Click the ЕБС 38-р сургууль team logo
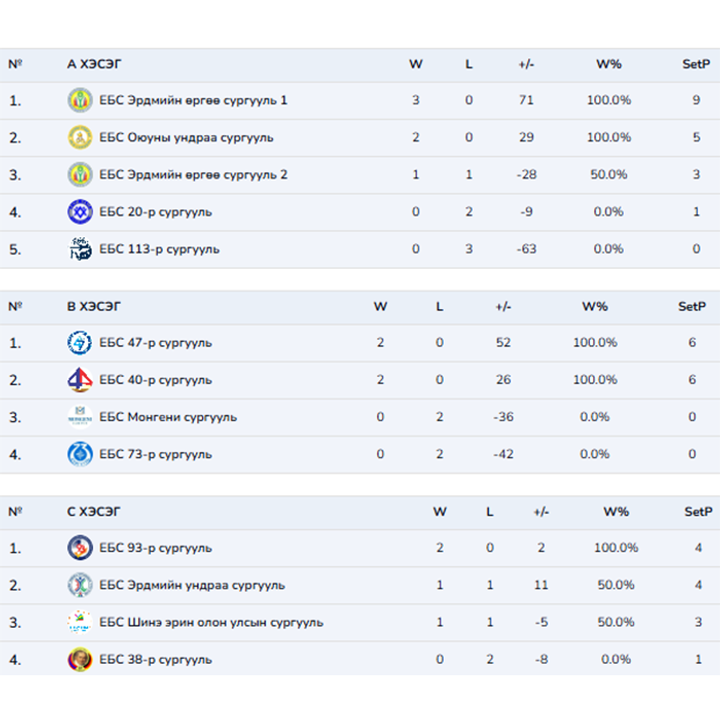The height and width of the screenshot is (720, 720). pyautogui.click(x=80, y=659)
